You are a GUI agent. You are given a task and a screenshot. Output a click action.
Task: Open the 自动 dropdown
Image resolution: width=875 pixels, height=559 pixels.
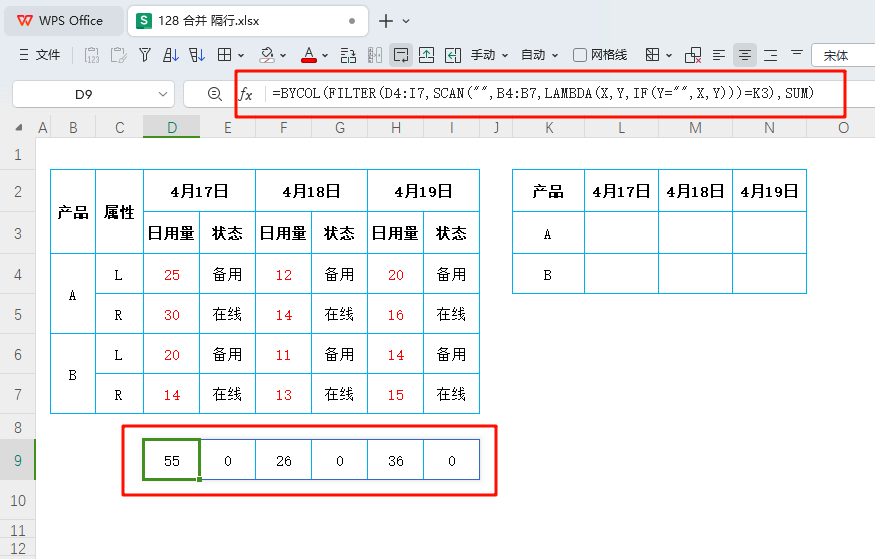tap(539, 55)
